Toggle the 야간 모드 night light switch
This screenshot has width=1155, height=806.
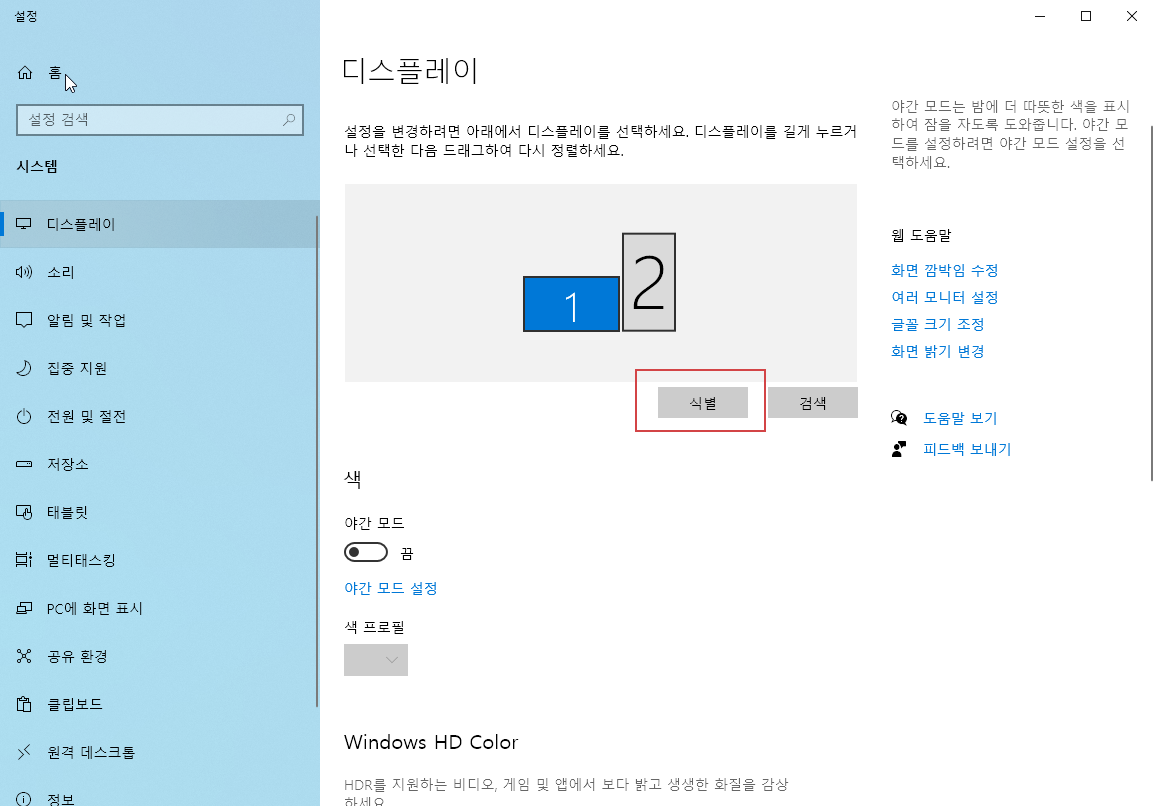(366, 552)
